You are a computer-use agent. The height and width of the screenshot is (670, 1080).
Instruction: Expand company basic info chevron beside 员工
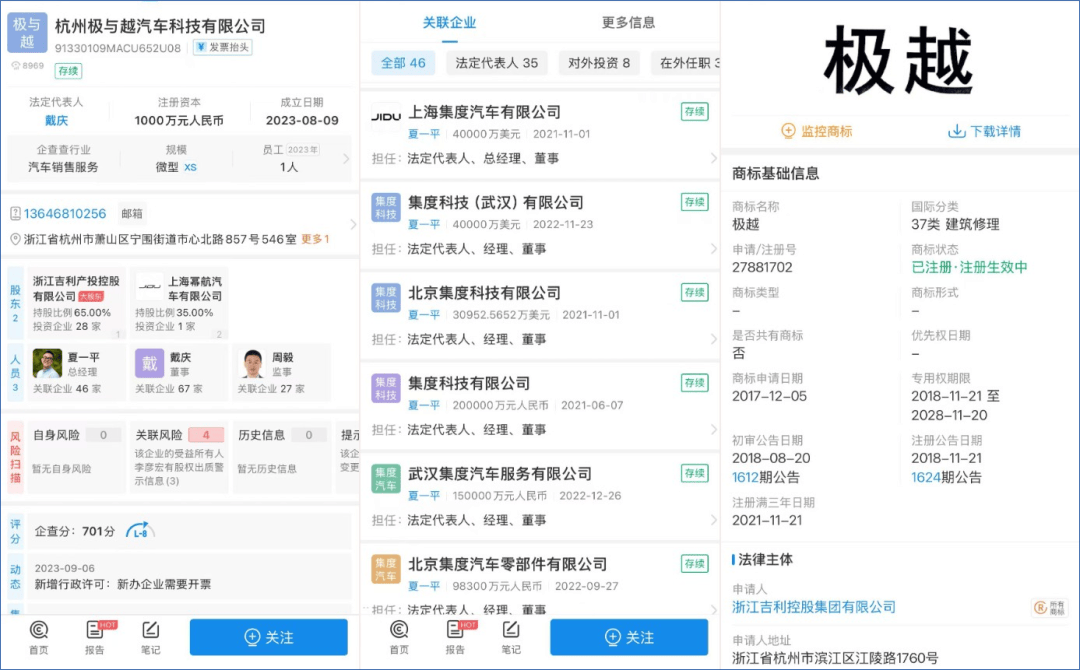coord(346,158)
